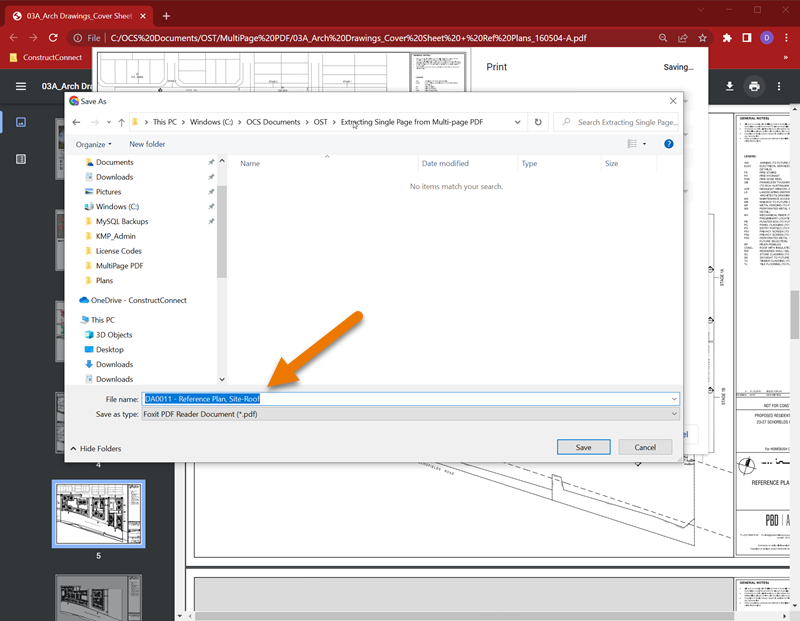Click PDF viewer download icon
Viewport: 800px width, 621px height.
(730, 86)
